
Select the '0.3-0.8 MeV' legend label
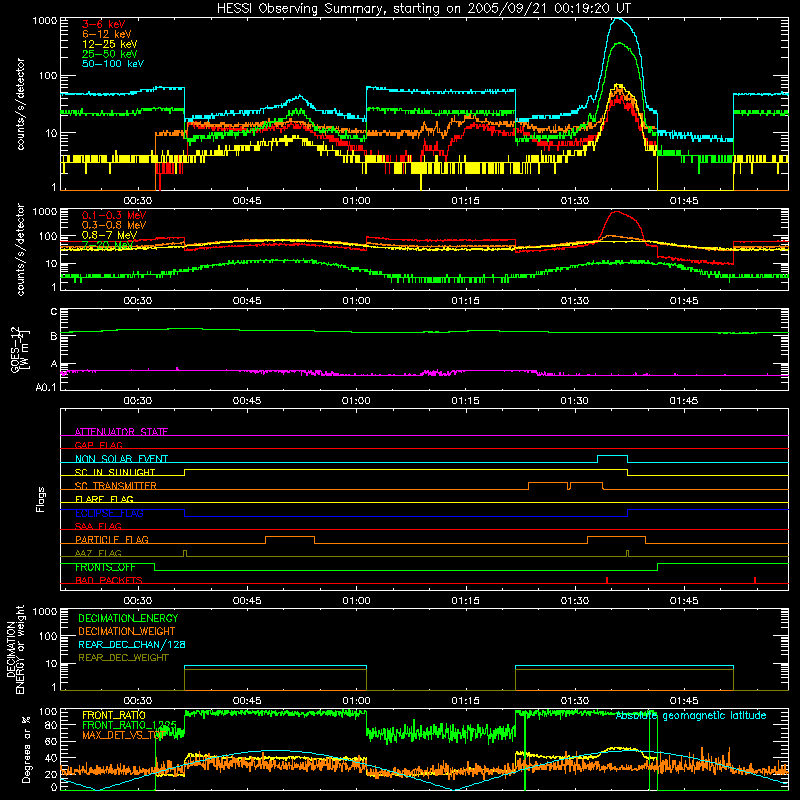pyautogui.click(x=114, y=225)
